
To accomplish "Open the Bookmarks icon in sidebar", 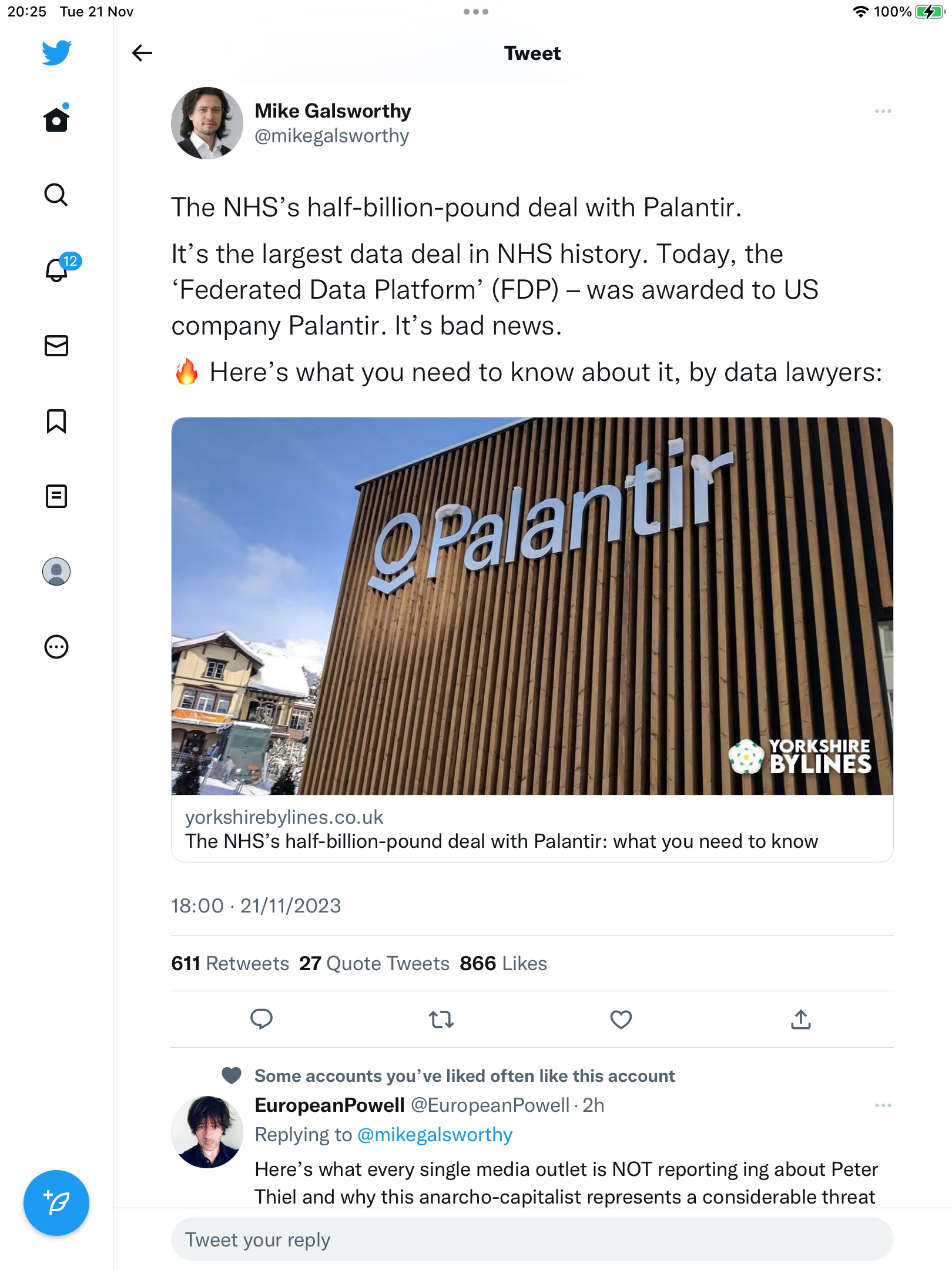I will (x=56, y=421).
